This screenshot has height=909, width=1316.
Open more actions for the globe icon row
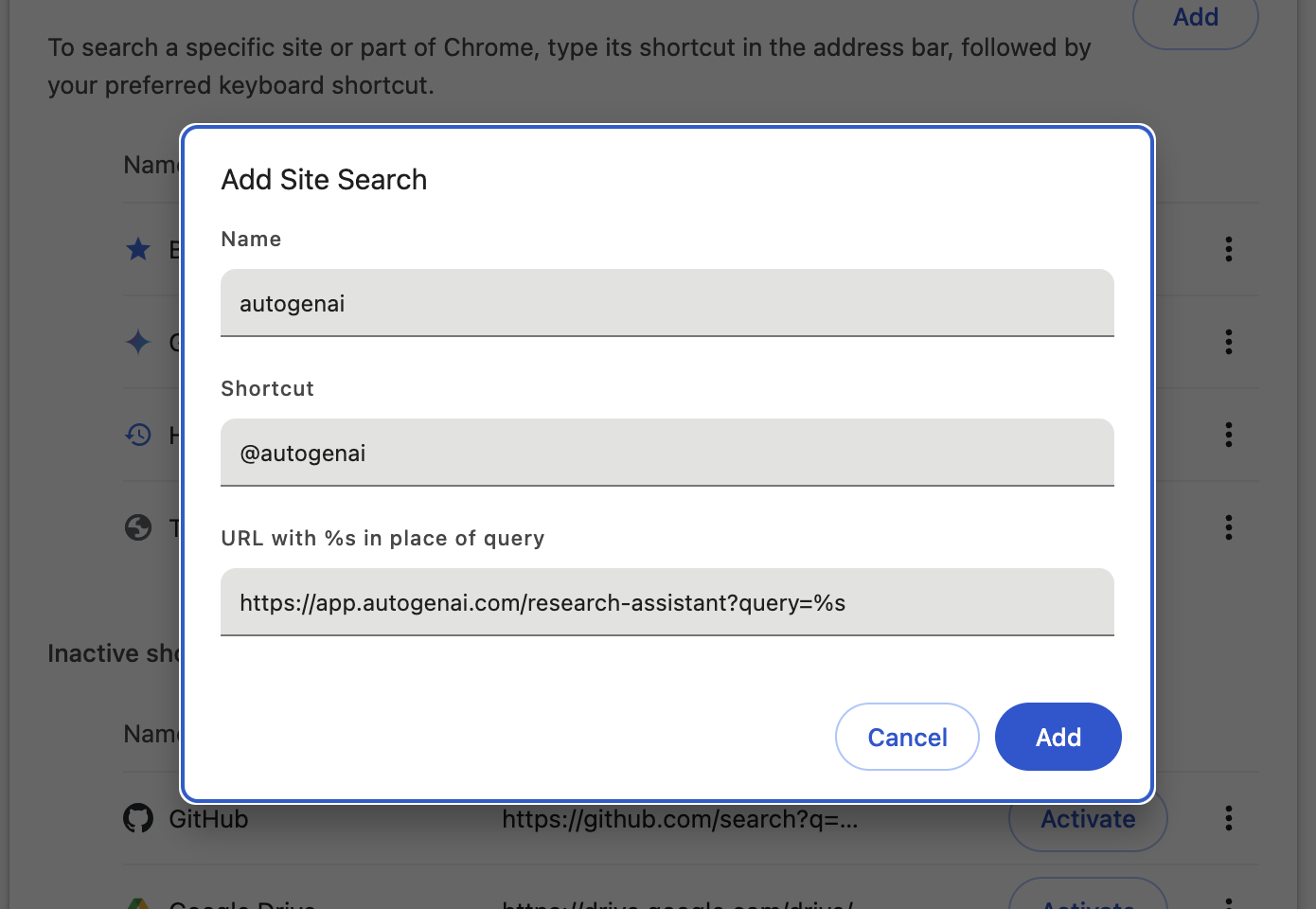pyautogui.click(x=1229, y=527)
